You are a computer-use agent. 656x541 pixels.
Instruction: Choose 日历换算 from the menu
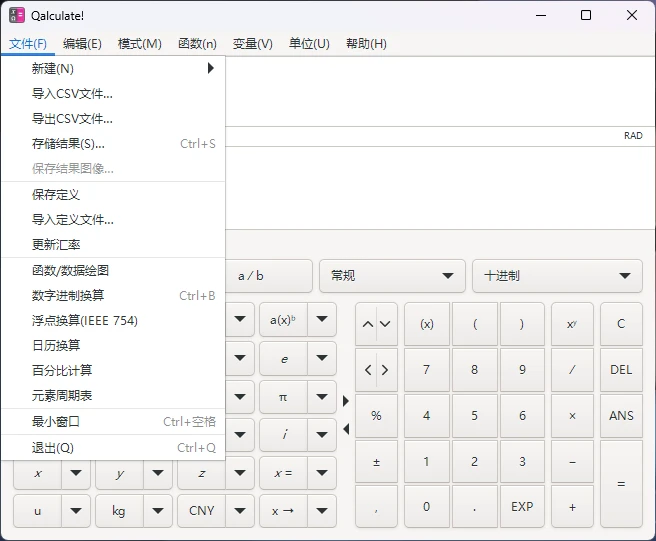[113, 346]
